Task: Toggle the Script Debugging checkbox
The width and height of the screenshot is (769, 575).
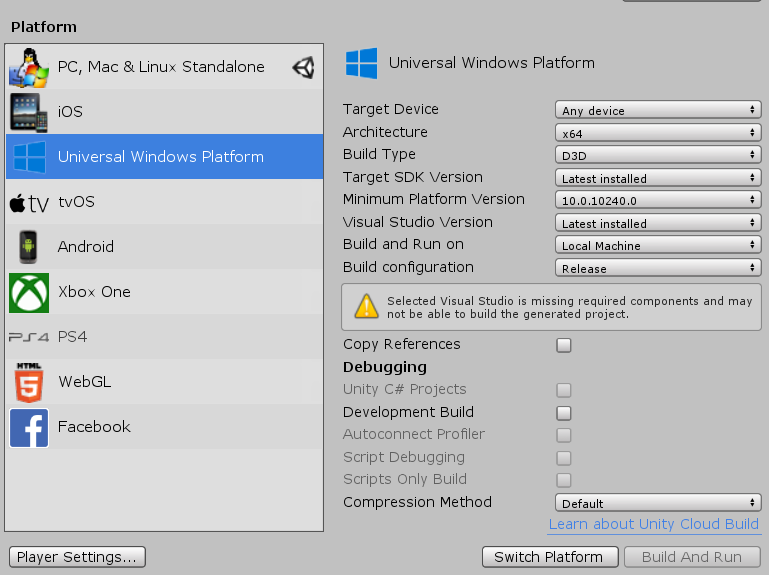Action: 564,458
